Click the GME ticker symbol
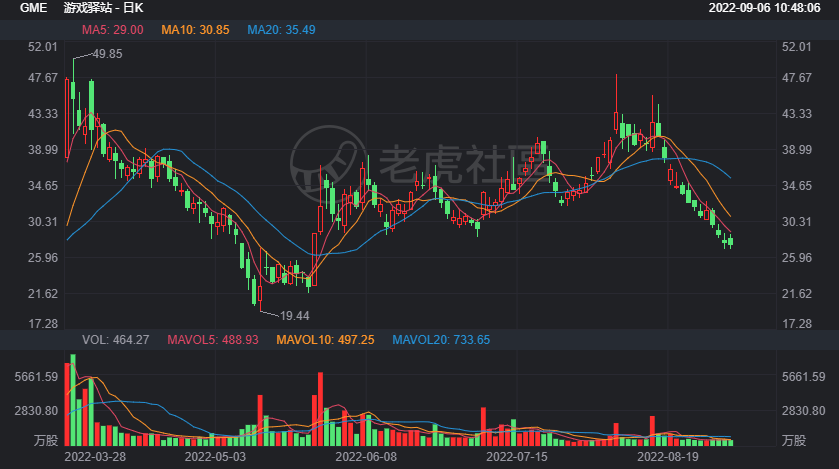The height and width of the screenshot is (469, 839). pyautogui.click(x=33, y=8)
